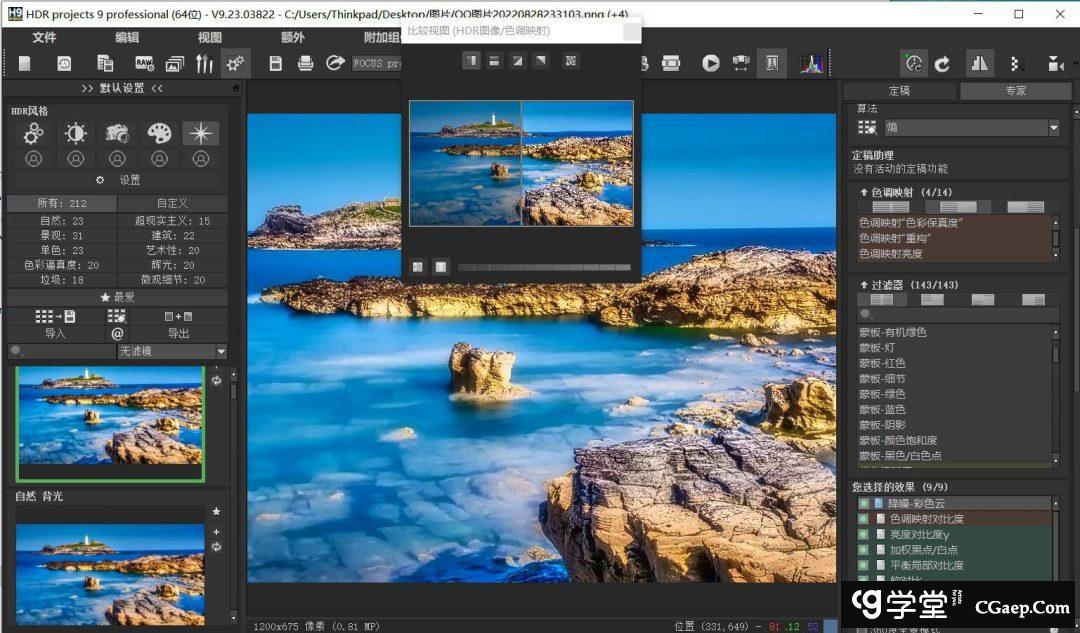Collapse the 色调映射 (4/14) section

(x=864, y=192)
